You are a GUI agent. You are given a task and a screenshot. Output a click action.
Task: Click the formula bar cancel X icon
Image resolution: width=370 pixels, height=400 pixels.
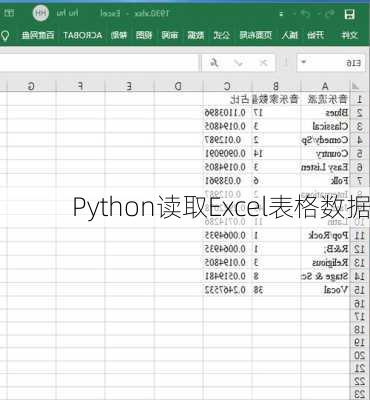263,62
